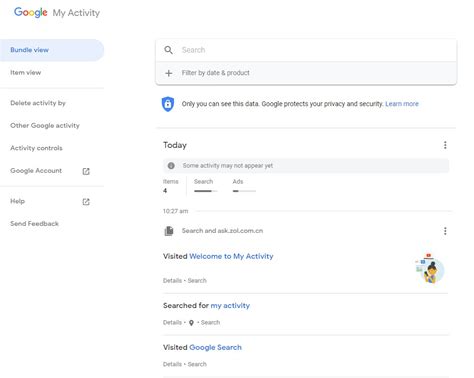
Task: Click the Learn more link
Action: [402, 104]
